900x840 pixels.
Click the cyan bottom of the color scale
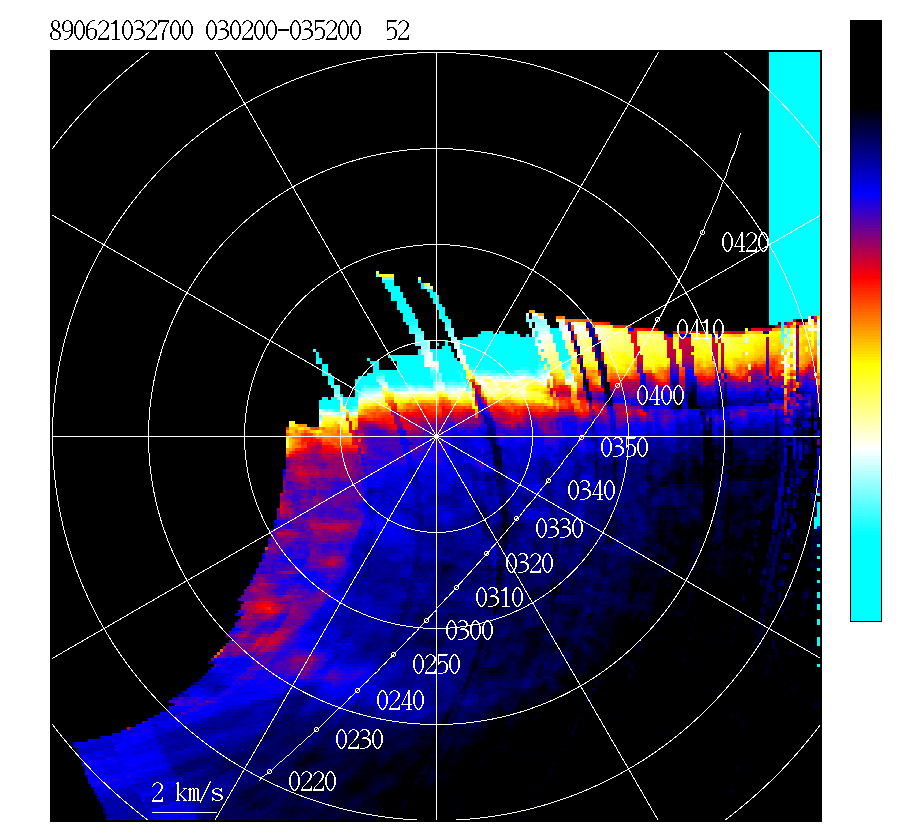(866, 574)
